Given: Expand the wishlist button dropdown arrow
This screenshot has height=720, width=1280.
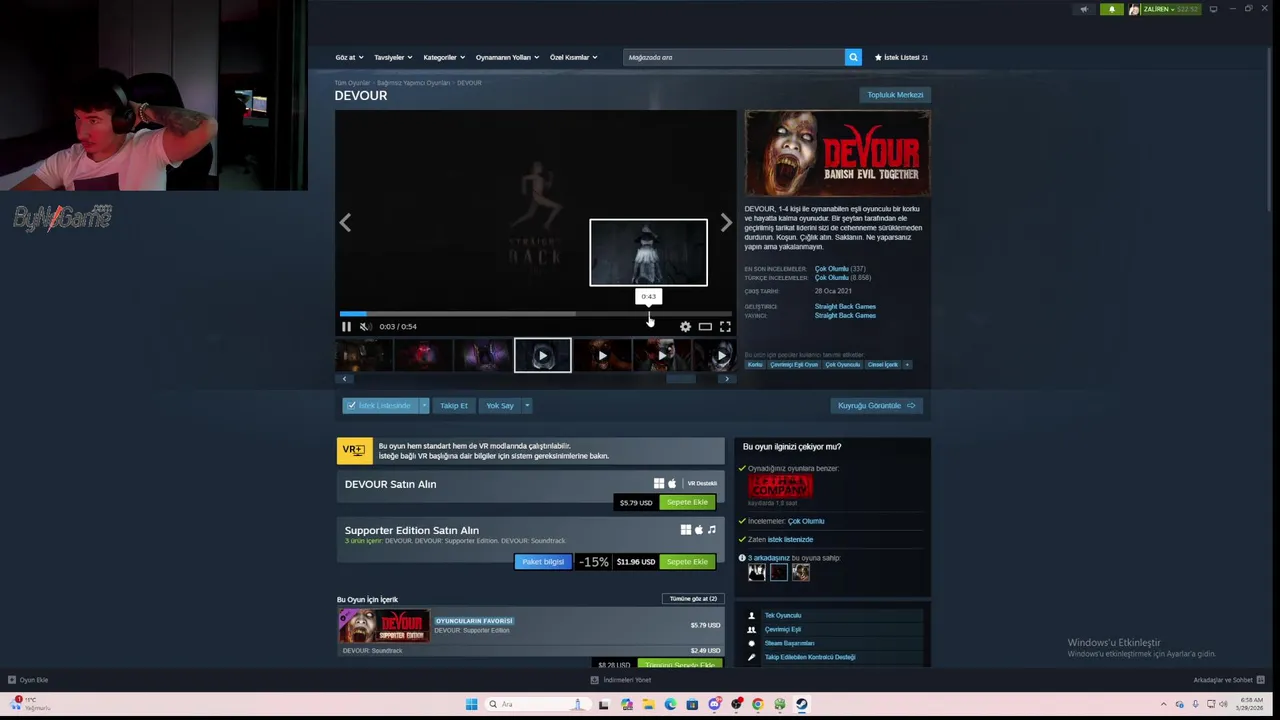Looking at the screenshot, I should [x=424, y=405].
